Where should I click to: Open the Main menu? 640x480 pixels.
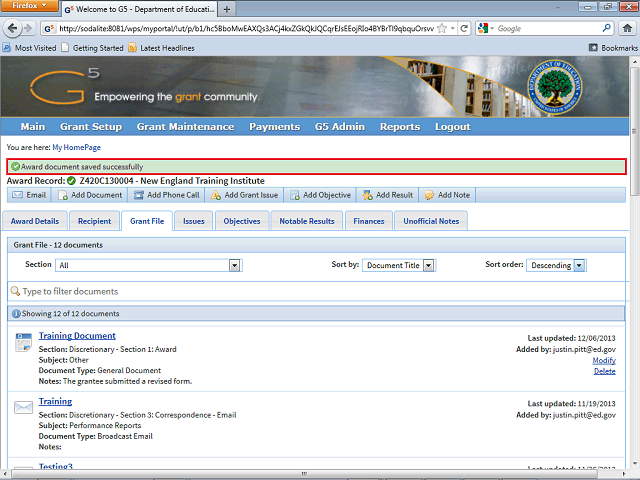(x=33, y=127)
